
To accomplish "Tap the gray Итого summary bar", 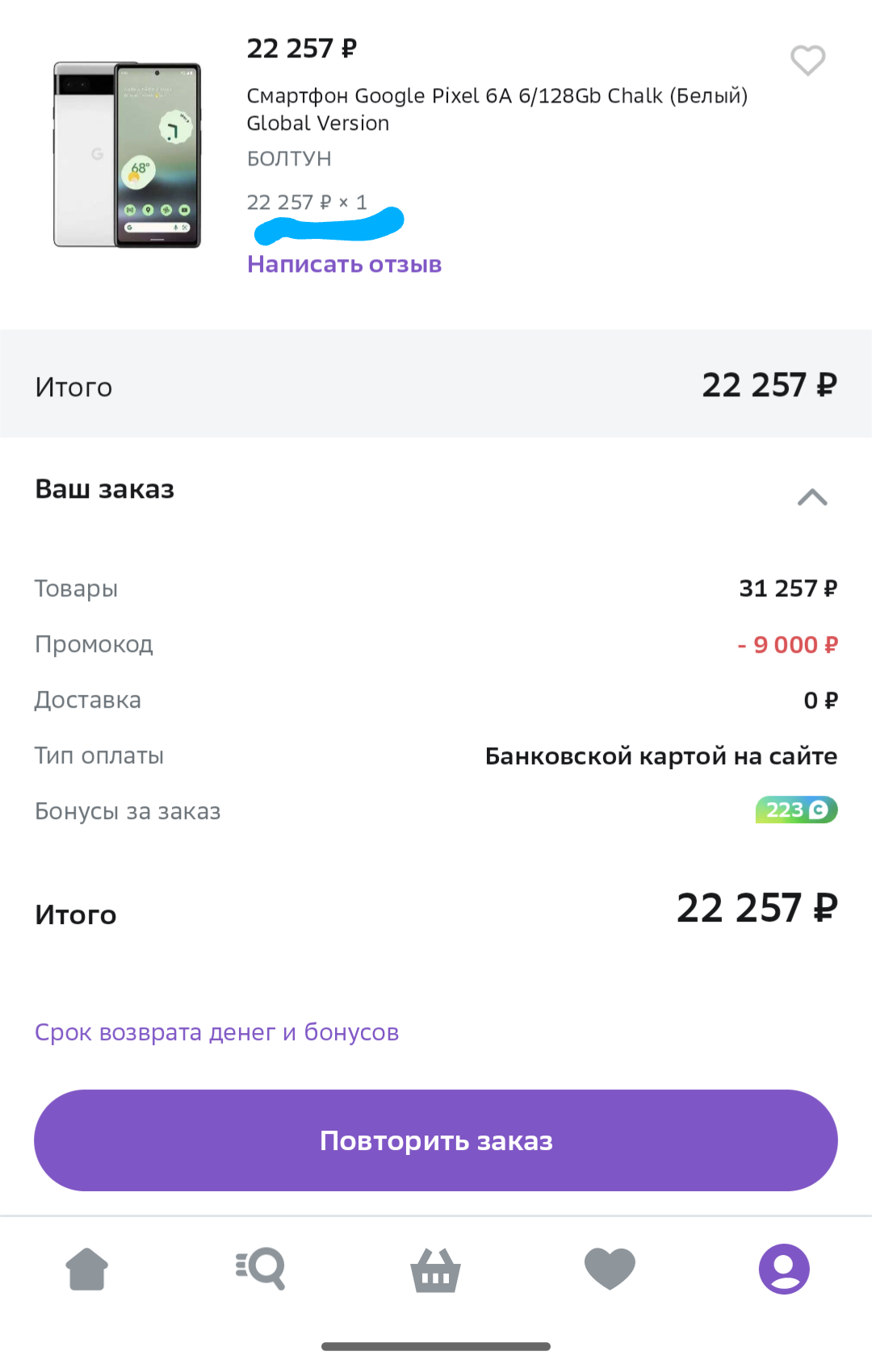I will tap(436, 384).
